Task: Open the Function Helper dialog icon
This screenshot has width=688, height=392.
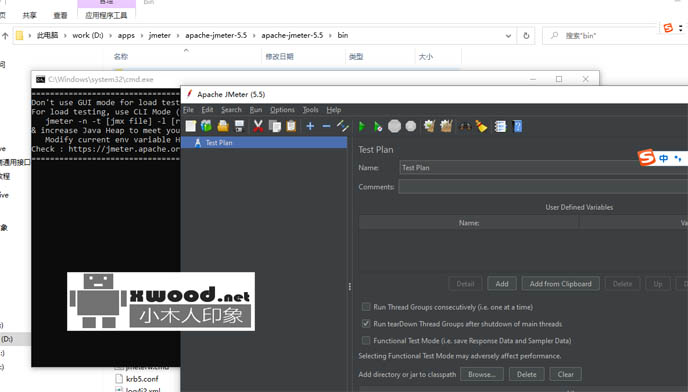Action: [500, 126]
